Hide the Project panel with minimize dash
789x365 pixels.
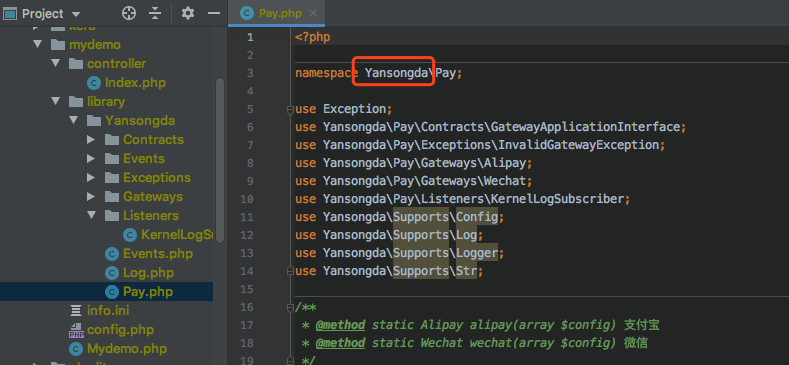coord(214,13)
